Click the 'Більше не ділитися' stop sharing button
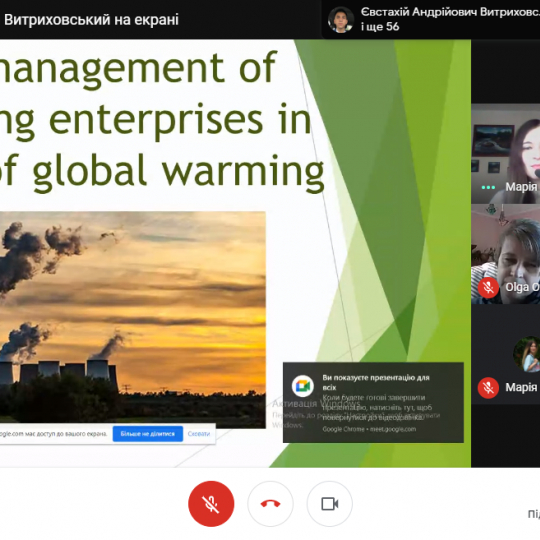 tap(148, 434)
